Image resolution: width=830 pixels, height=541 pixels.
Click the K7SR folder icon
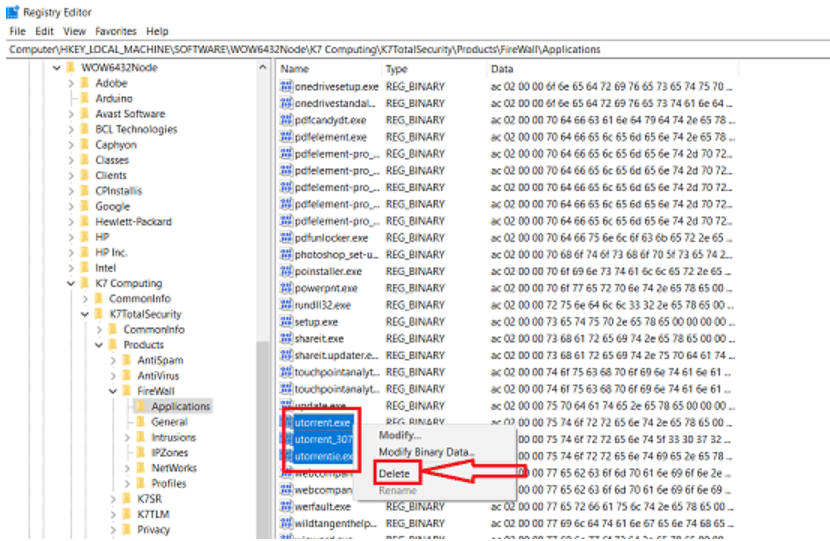coord(127,499)
